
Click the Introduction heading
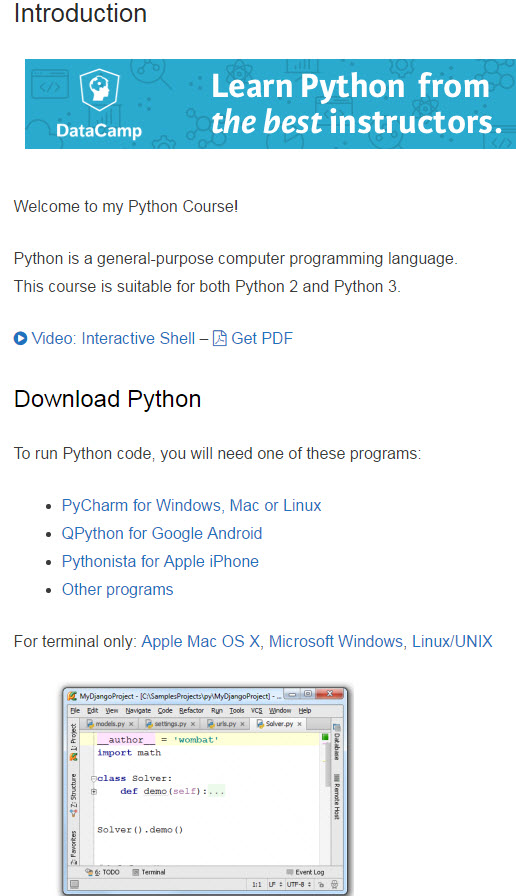coord(80,13)
